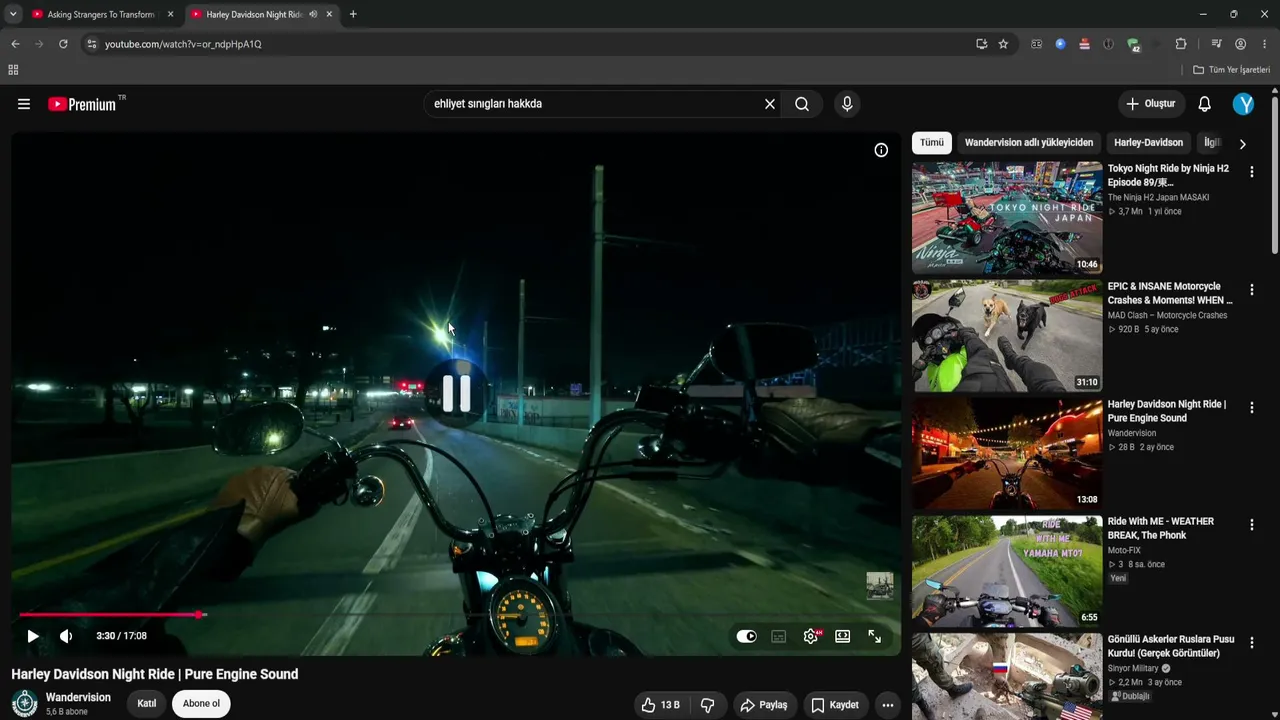Enter fullscreen mode
The image size is (1280, 720).
[875, 636]
